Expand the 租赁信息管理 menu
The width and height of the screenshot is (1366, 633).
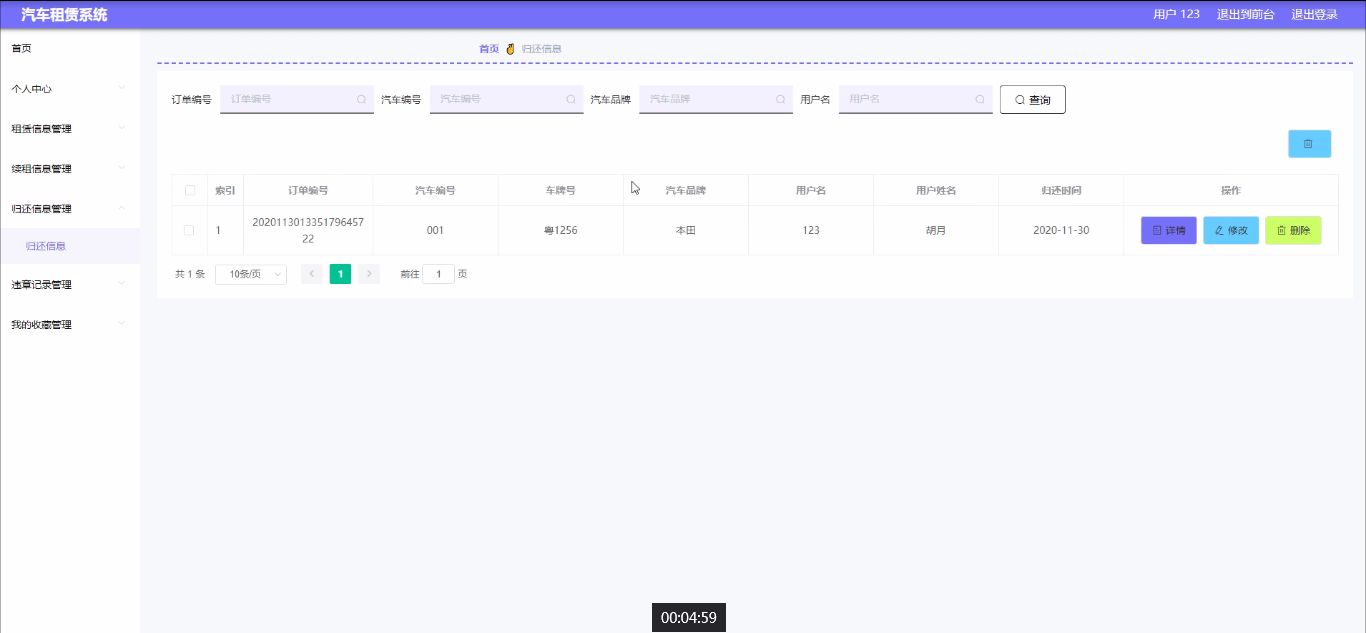tap(69, 129)
